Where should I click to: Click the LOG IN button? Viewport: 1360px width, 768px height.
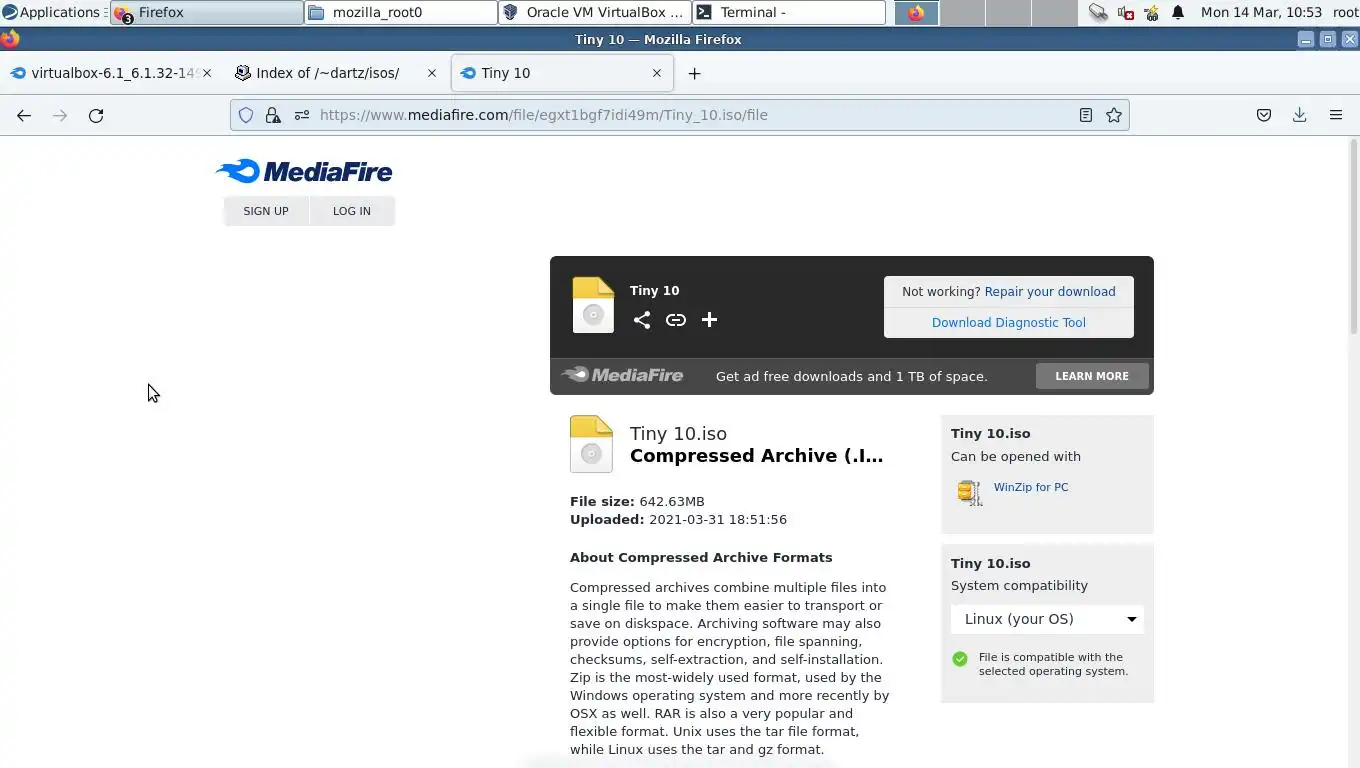click(352, 211)
